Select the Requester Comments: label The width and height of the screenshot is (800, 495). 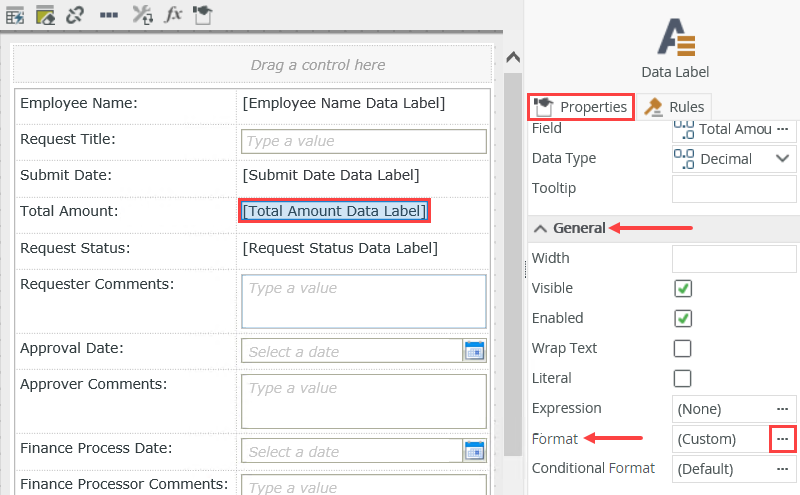point(97,284)
